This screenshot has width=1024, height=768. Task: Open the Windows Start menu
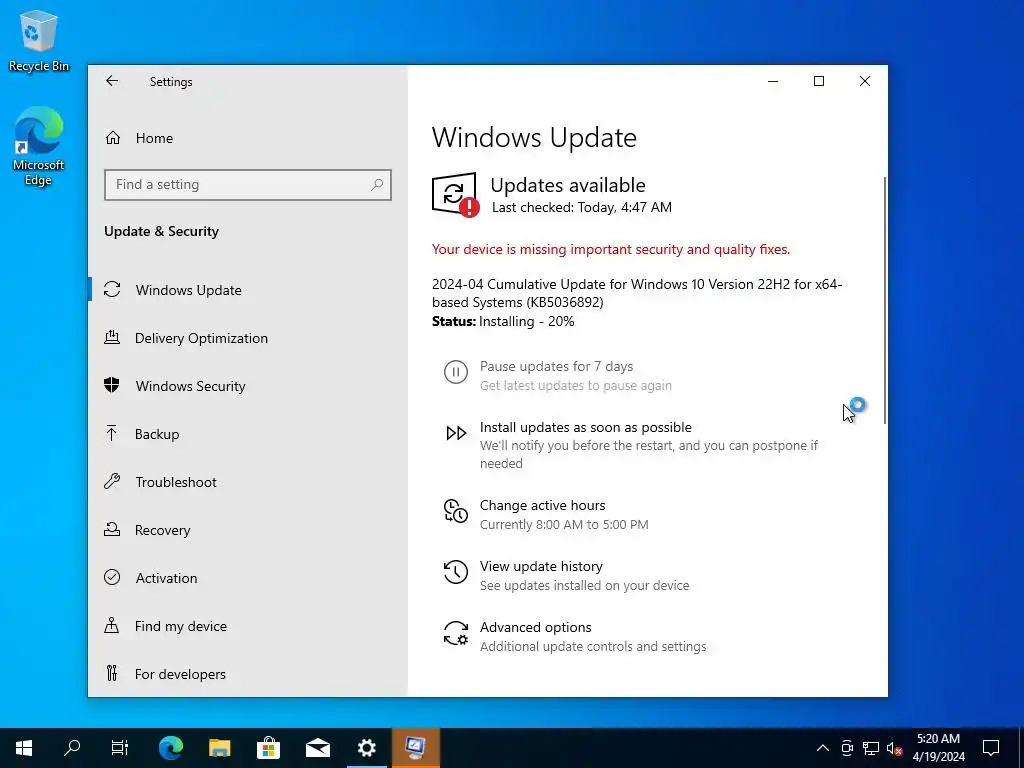tap(24, 748)
